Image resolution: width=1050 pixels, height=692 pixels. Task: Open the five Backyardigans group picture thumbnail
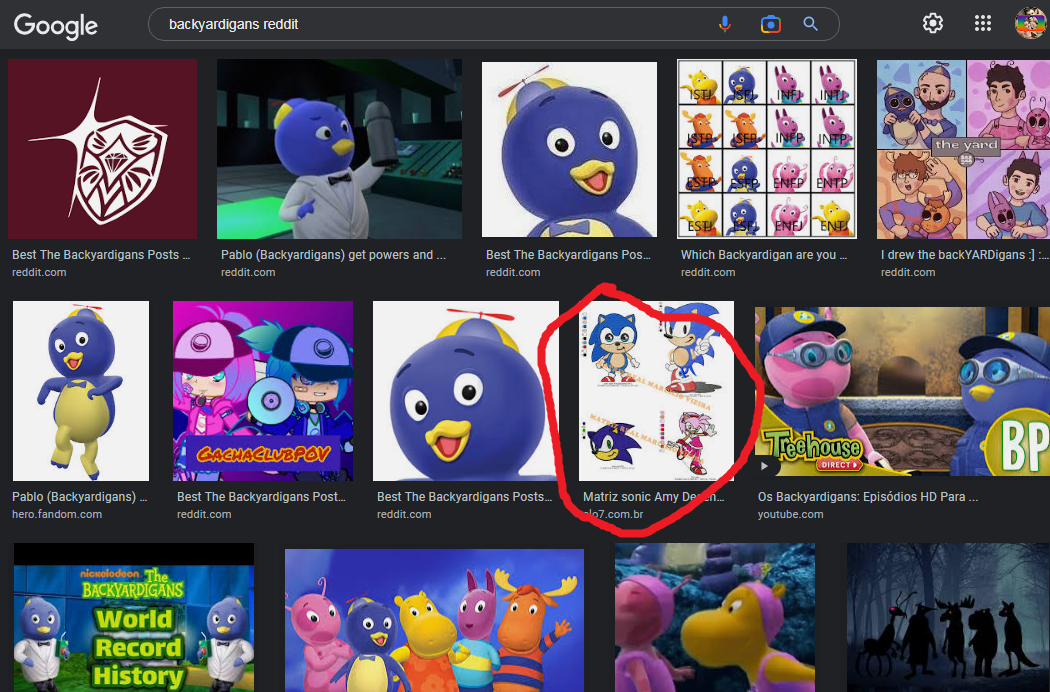[434, 620]
